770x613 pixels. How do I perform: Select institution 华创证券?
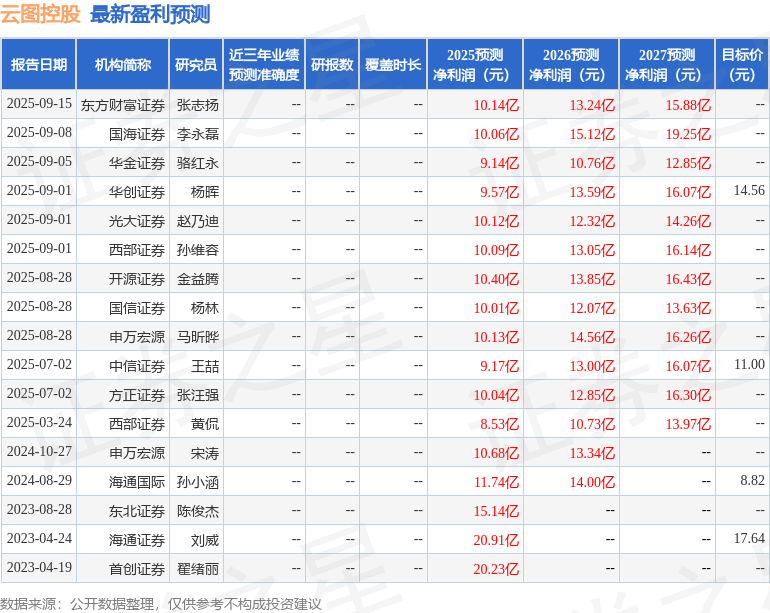(x=137, y=192)
